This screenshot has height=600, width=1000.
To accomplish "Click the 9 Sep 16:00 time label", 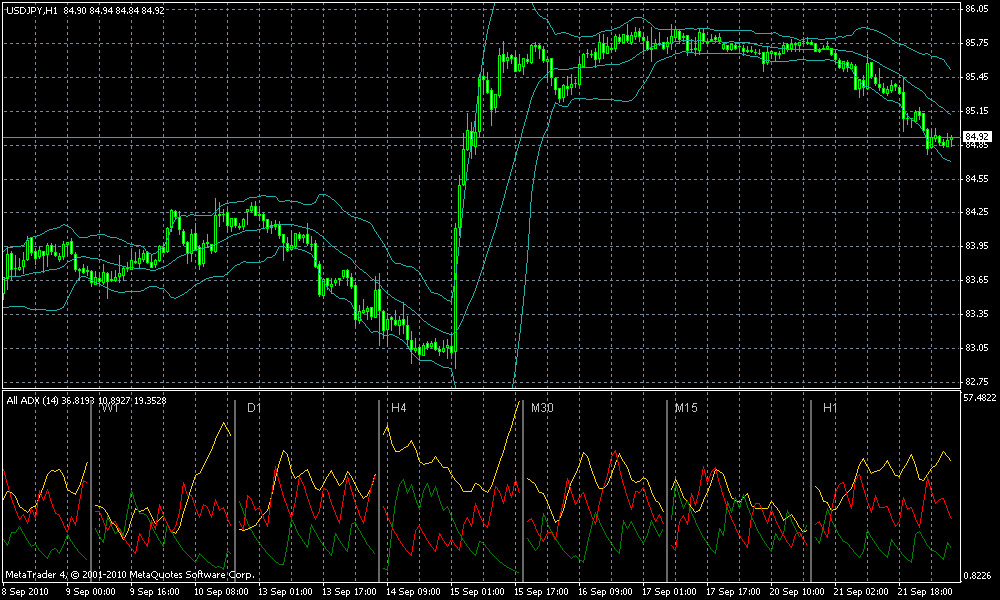I will point(155,592).
